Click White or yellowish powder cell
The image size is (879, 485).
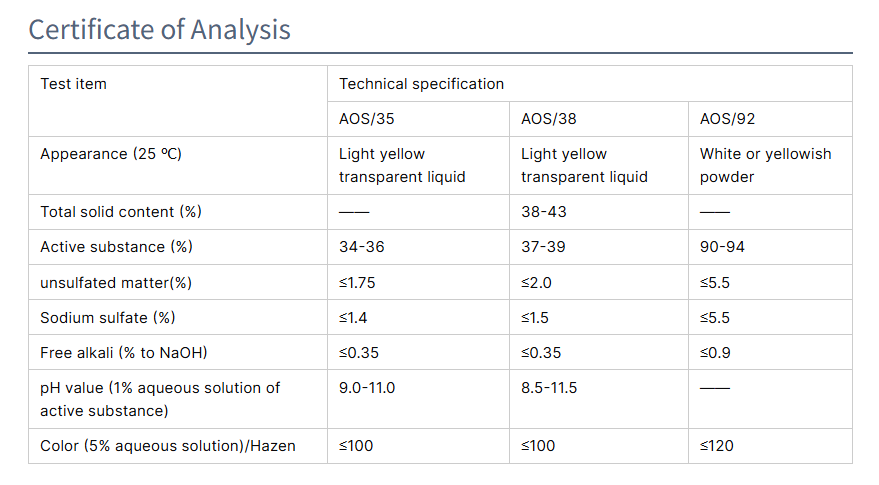pyautogui.click(x=765, y=165)
